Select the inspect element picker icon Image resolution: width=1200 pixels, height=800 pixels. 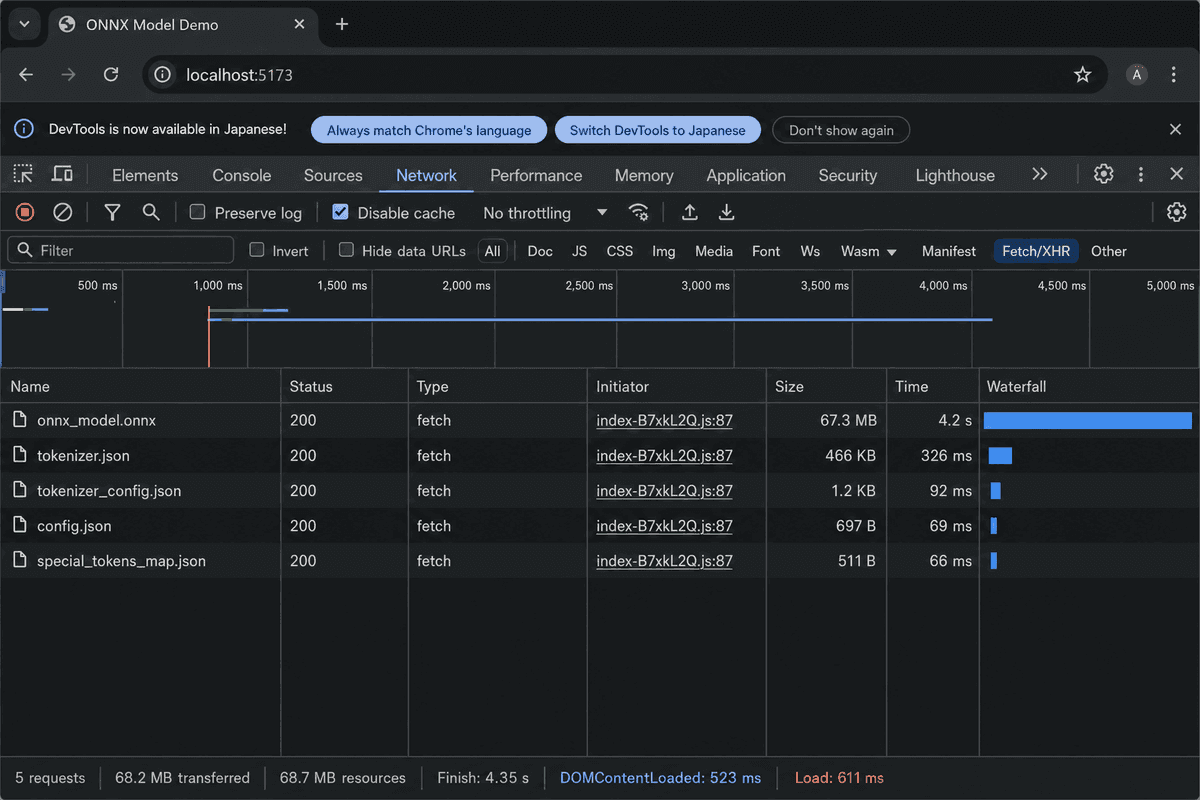pos(23,174)
